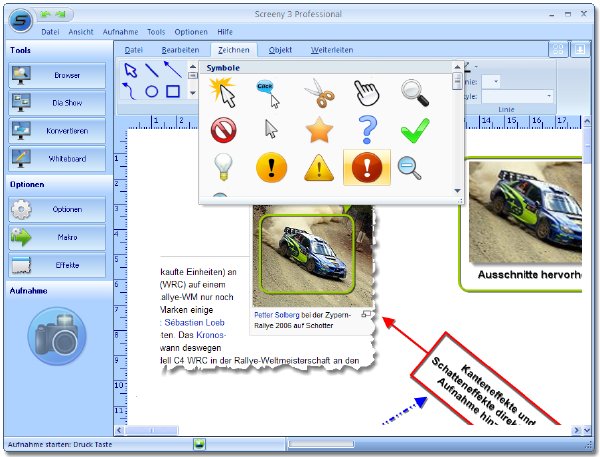Insert the pointing hand symbol
600x457 pixels.
[x=367, y=93]
